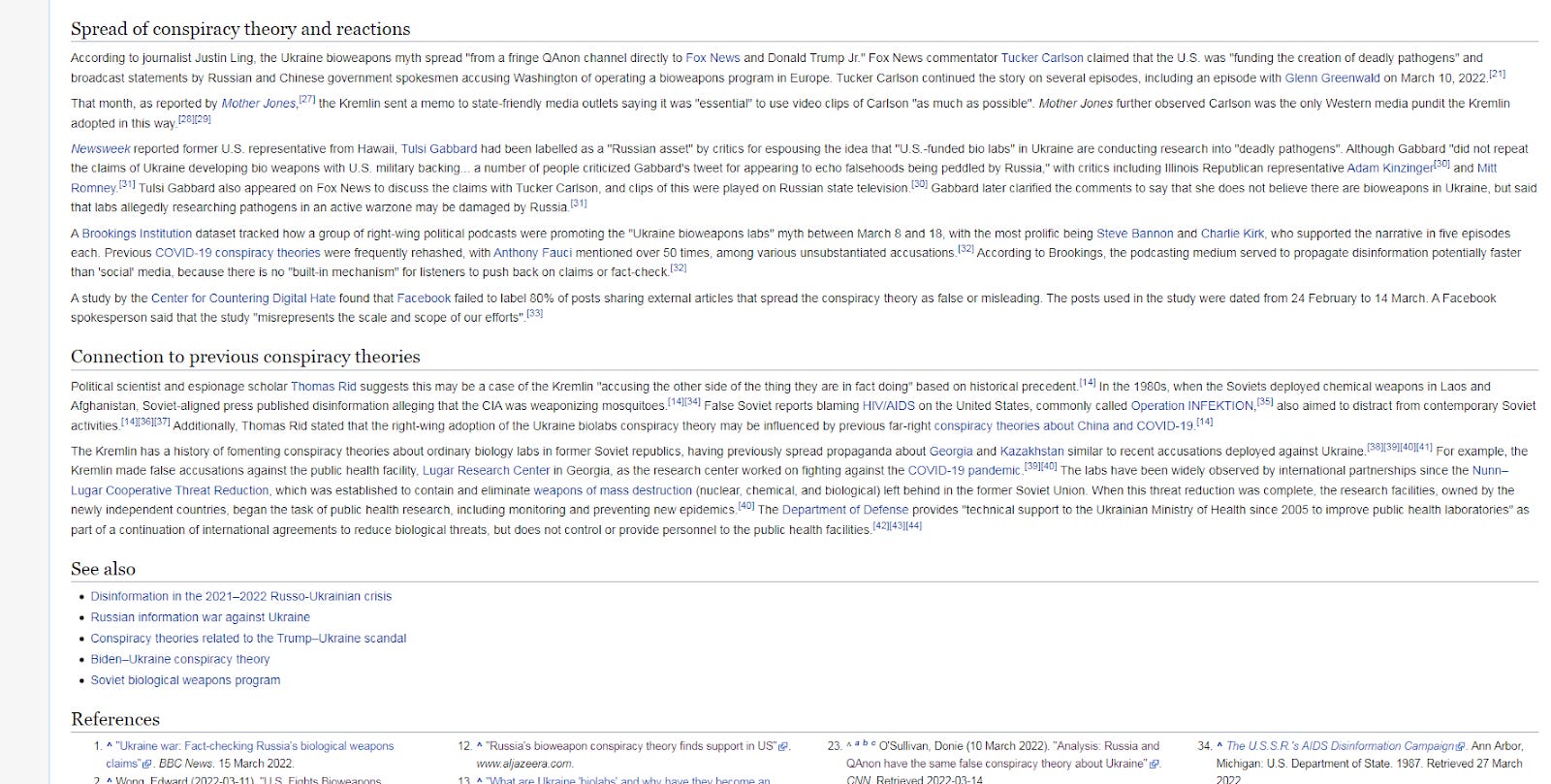Jump to citation 27 after Mother Jones
Image resolution: width=1551 pixels, height=784 pixels.
point(307,100)
